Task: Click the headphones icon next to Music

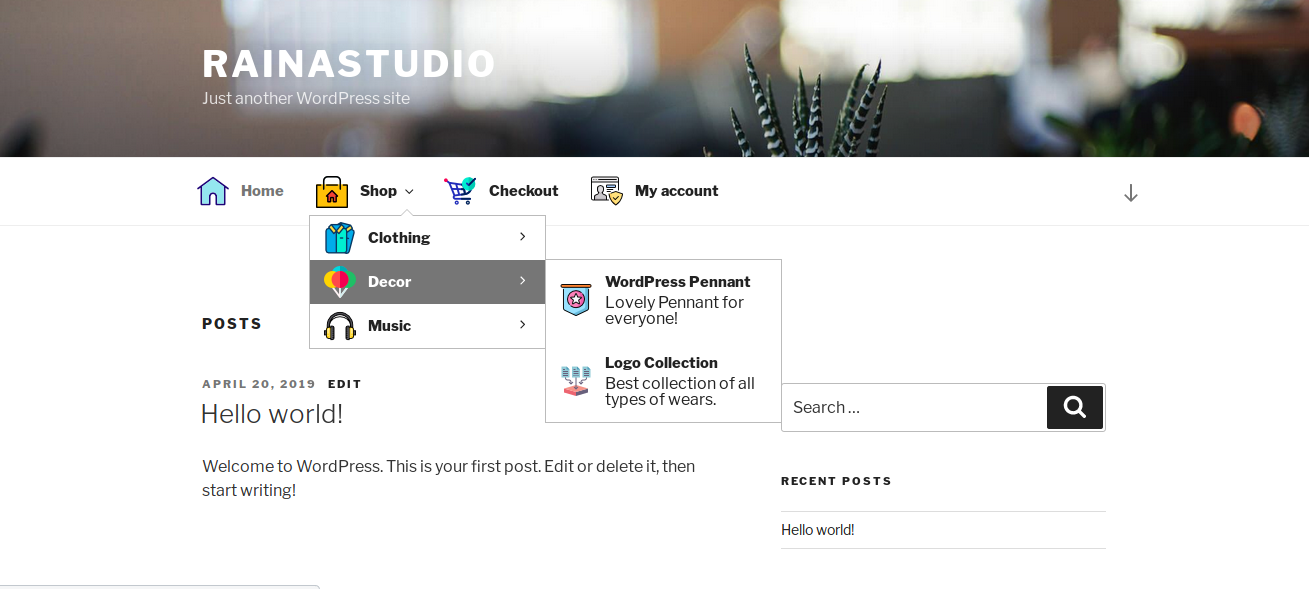Action: pyautogui.click(x=340, y=326)
